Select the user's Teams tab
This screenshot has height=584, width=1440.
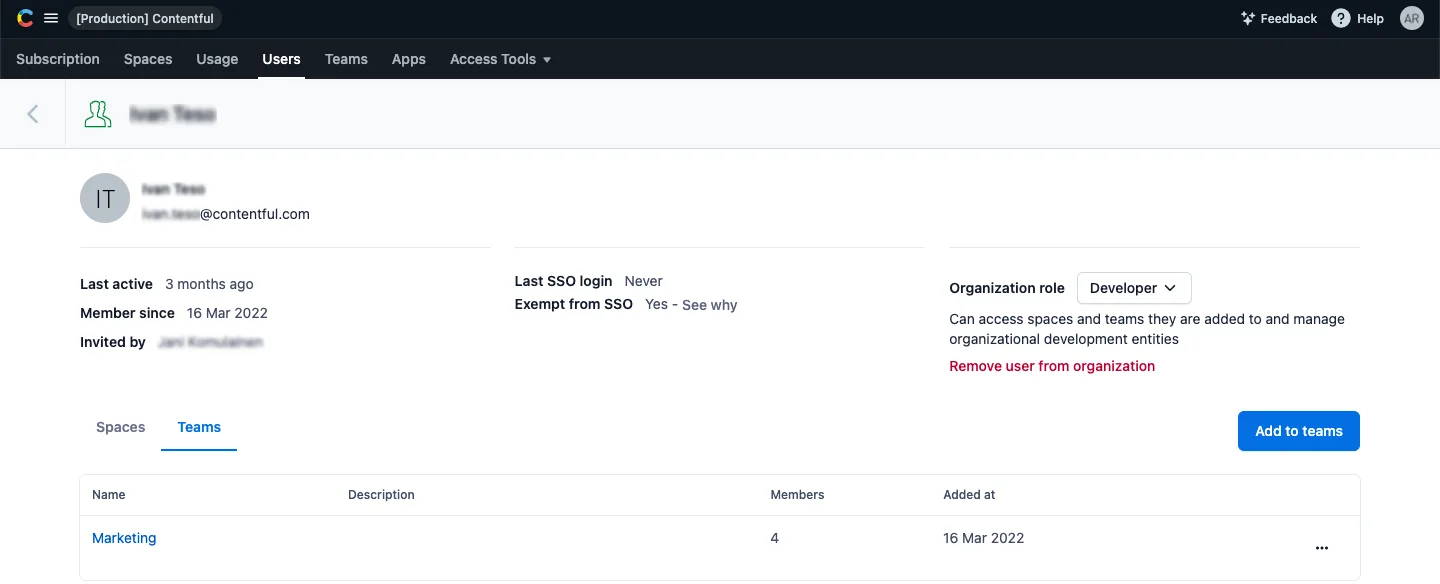tap(199, 427)
